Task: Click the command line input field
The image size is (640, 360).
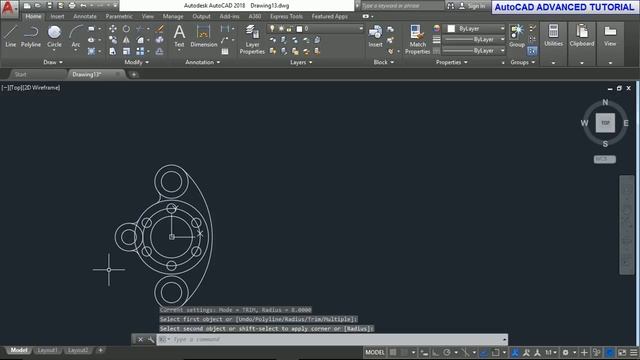Action: (331, 339)
